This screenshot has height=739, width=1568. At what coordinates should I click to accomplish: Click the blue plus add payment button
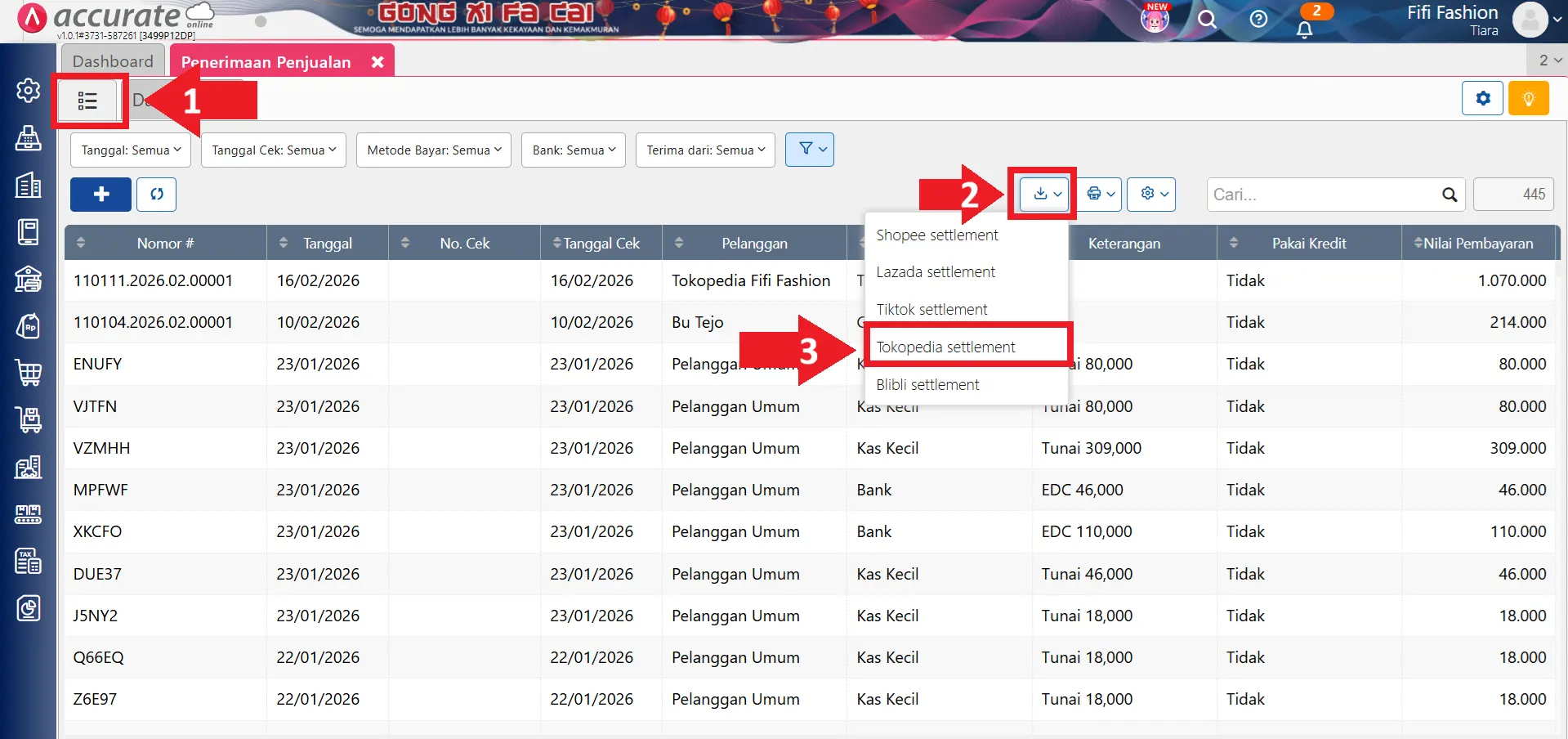point(100,195)
